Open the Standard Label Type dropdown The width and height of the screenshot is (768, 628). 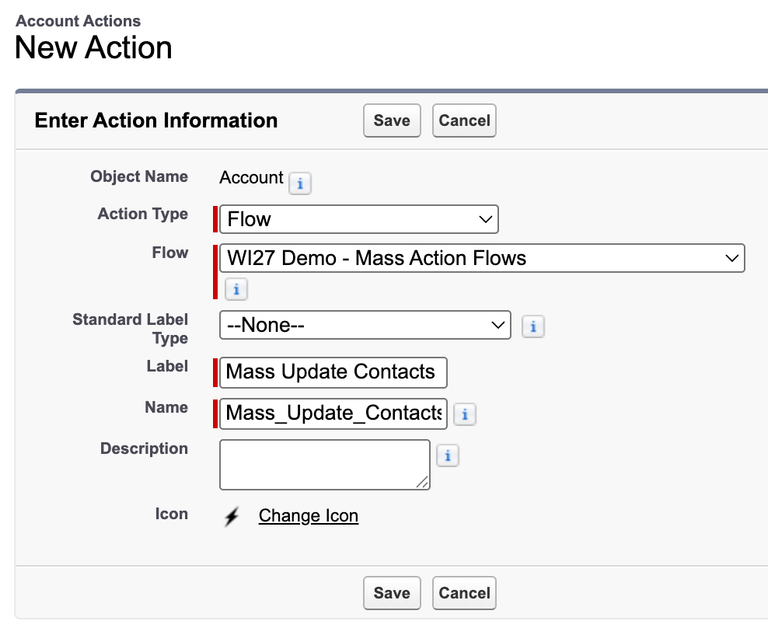tap(365, 325)
